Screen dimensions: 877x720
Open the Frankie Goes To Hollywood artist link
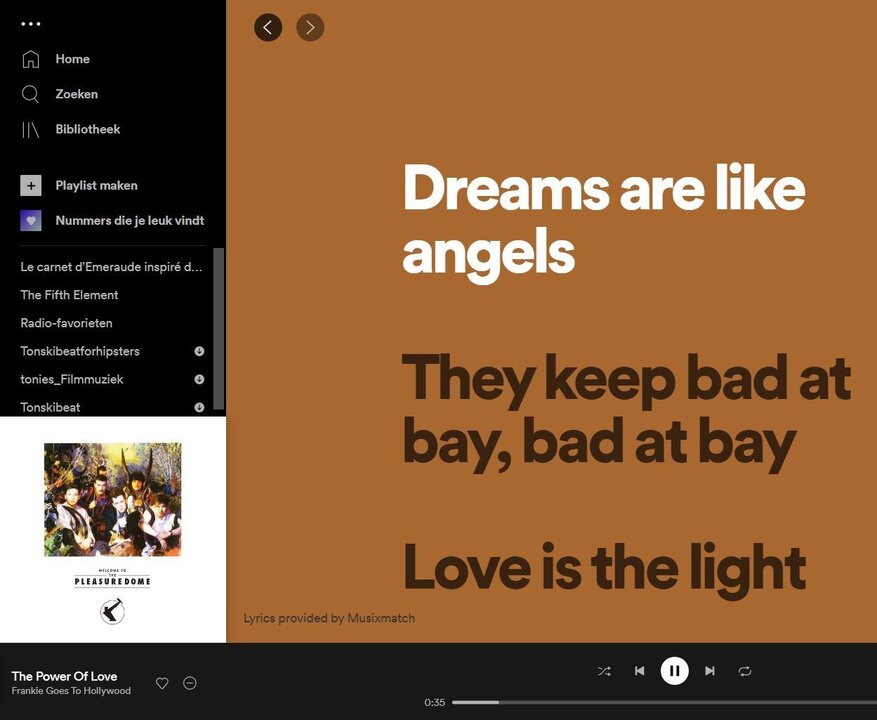point(71,691)
